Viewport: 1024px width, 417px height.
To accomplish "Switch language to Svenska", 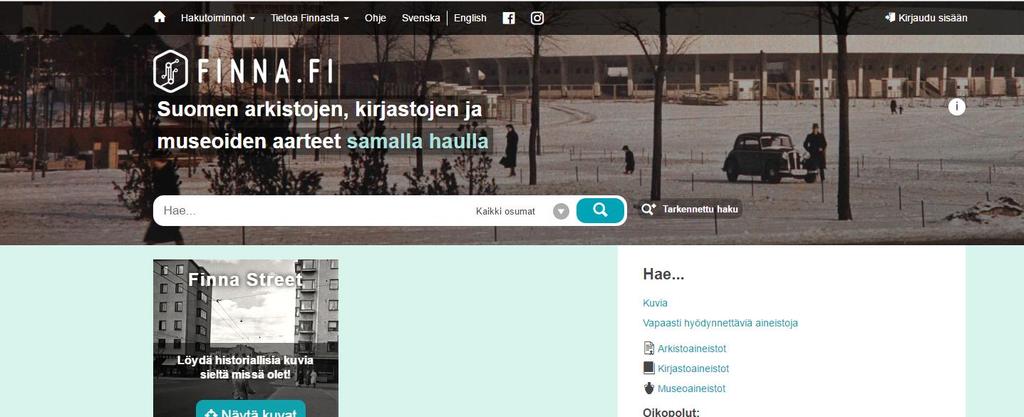I will 421,18.
